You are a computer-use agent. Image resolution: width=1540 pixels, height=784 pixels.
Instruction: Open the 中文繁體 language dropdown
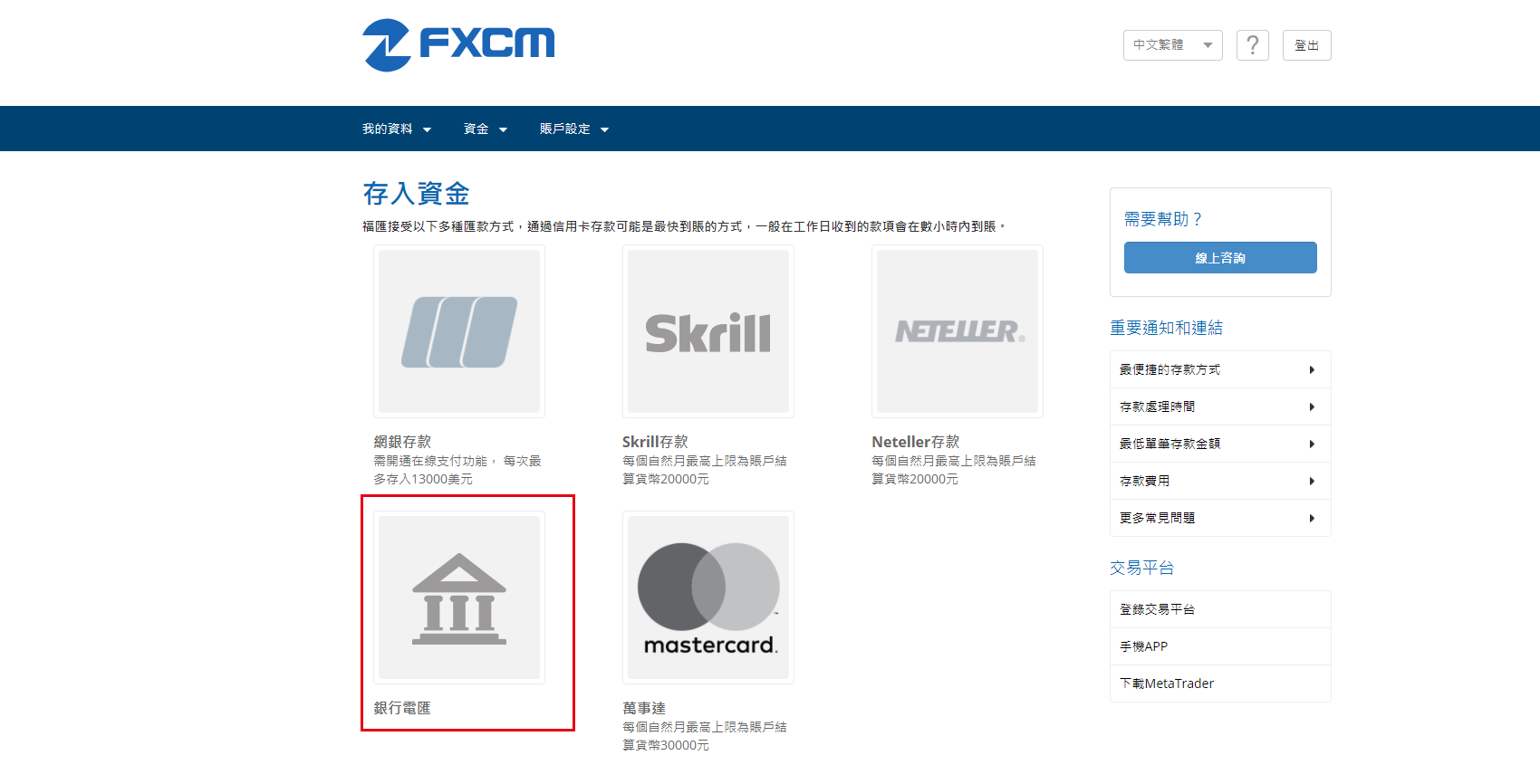(1173, 45)
